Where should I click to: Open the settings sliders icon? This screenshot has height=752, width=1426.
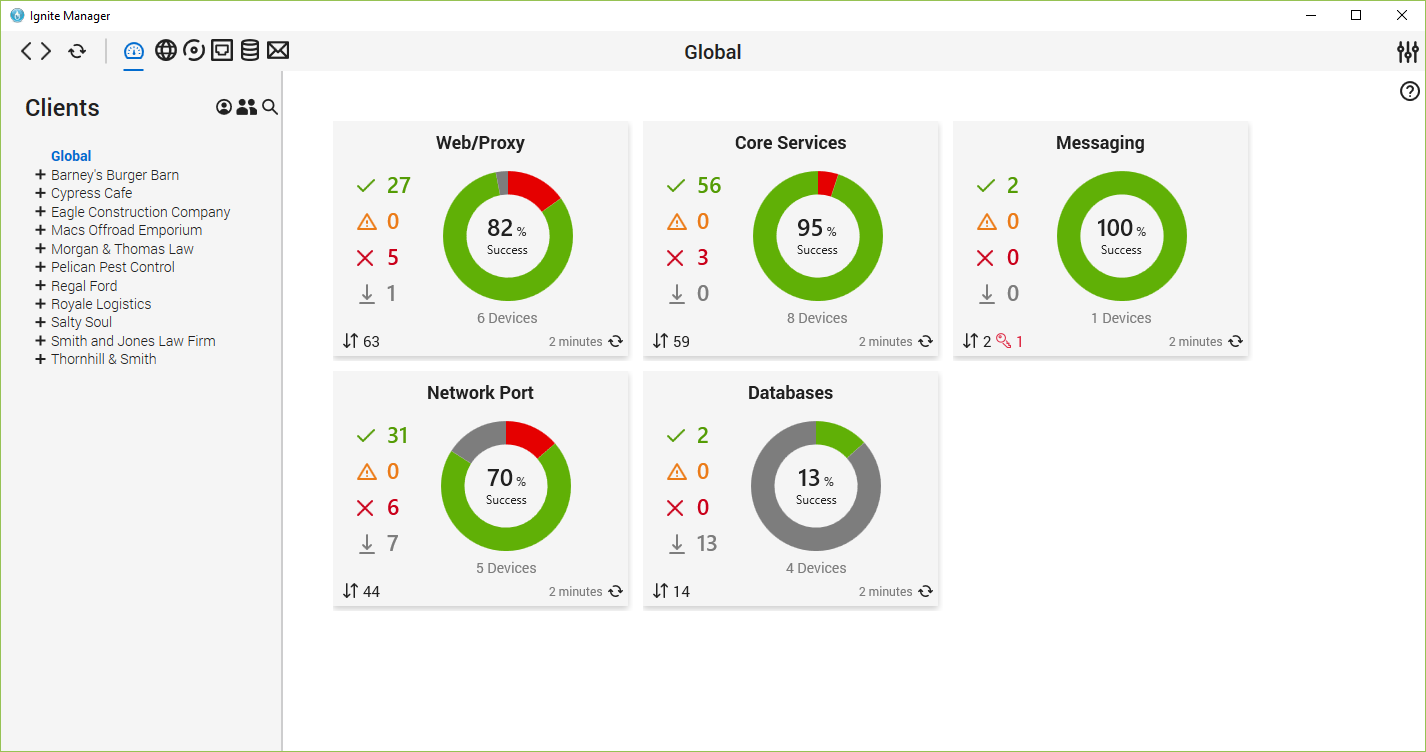click(x=1408, y=52)
